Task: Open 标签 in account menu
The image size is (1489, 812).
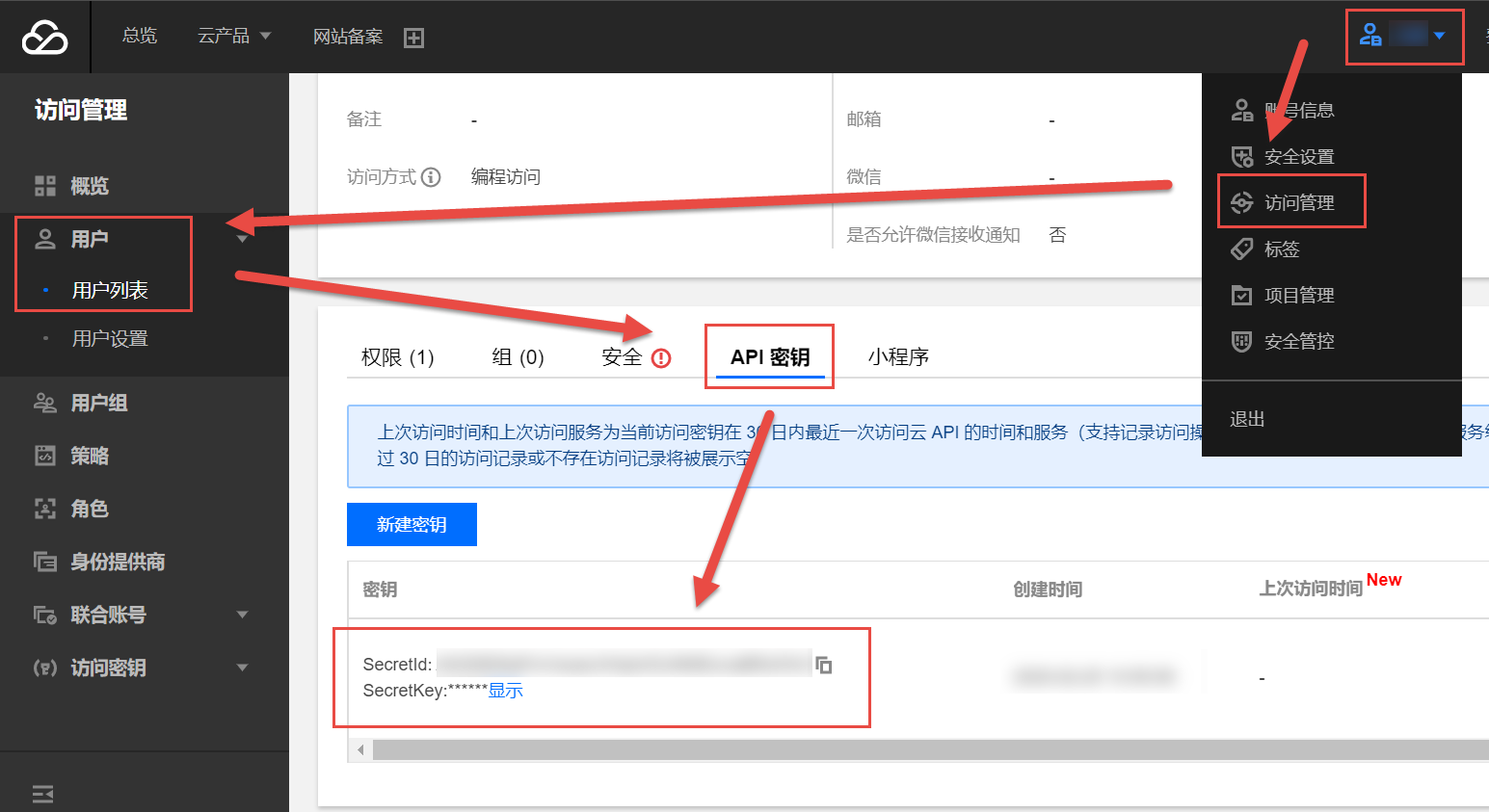Action: pyautogui.click(x=1282, y=249)
